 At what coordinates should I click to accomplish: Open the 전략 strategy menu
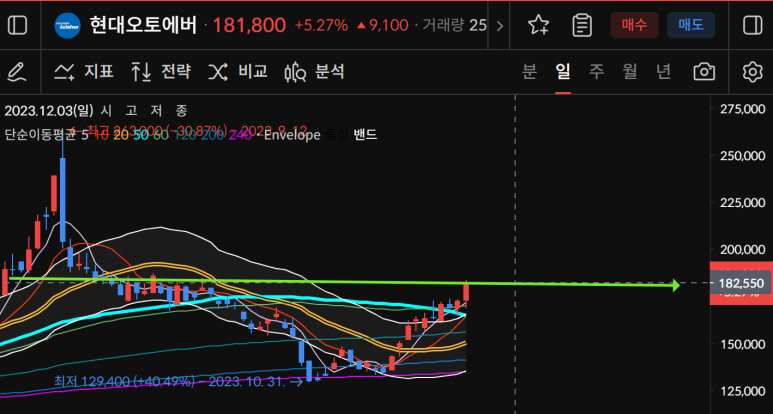(161, 72)
